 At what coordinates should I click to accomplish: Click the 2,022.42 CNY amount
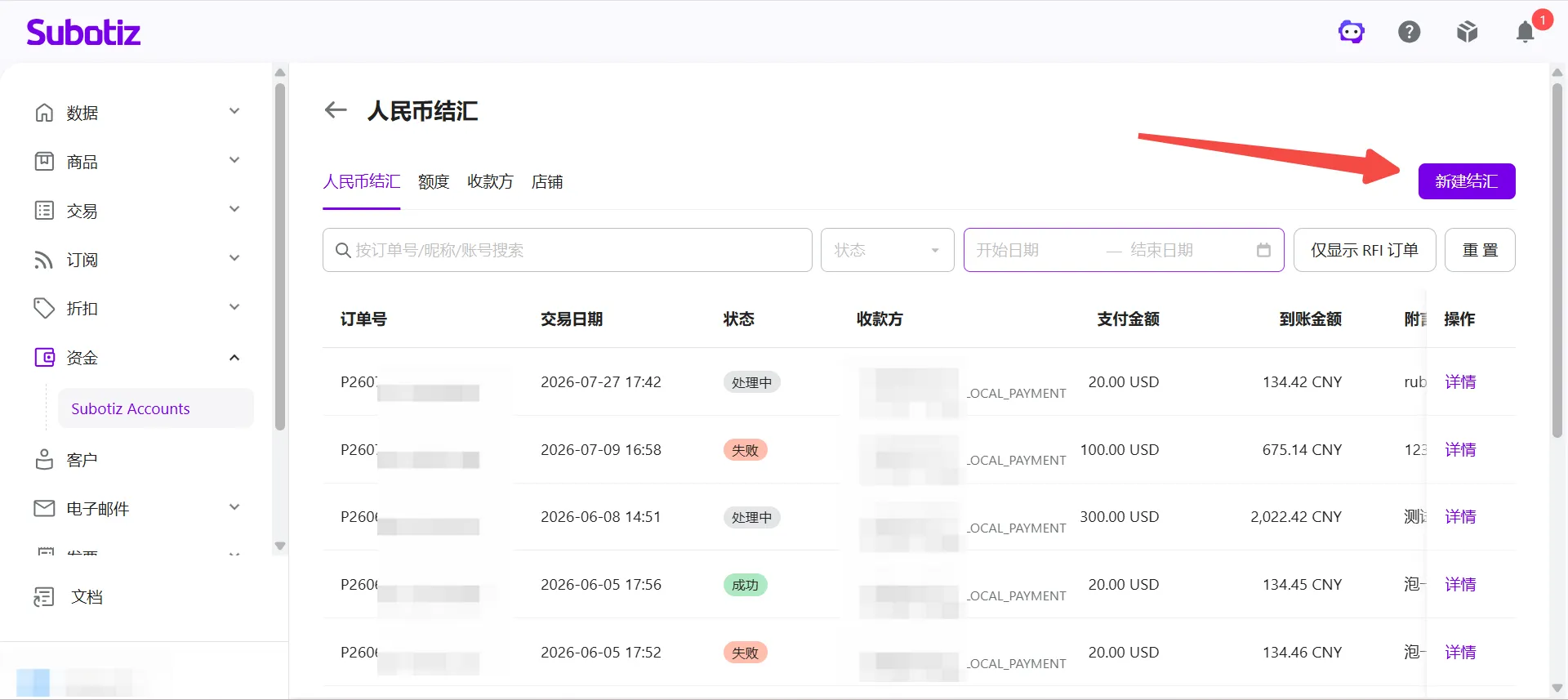click(x=1296, y=516)
